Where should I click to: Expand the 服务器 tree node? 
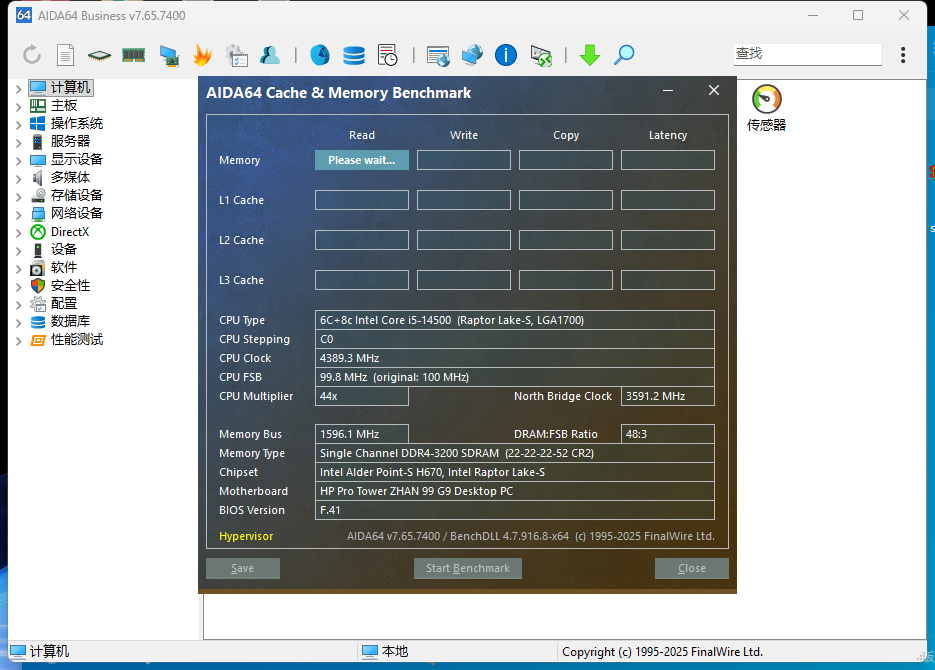tap(18, 143)
